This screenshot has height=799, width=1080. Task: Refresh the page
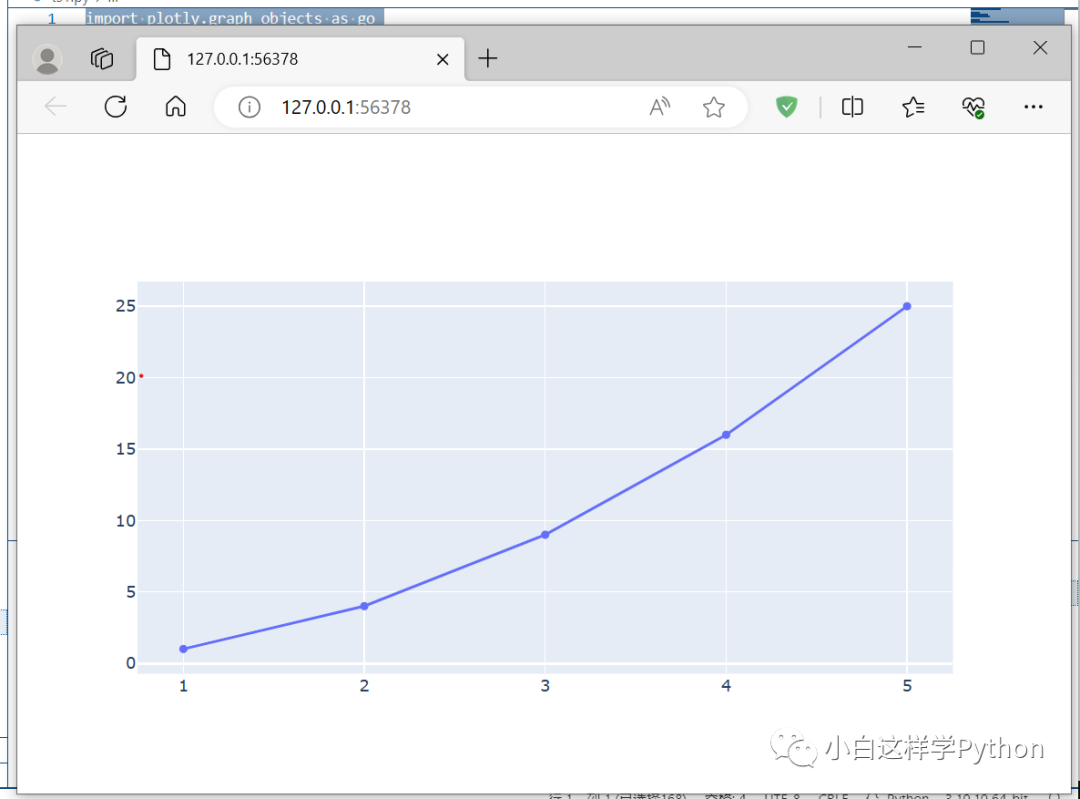(x=116, y=107)
